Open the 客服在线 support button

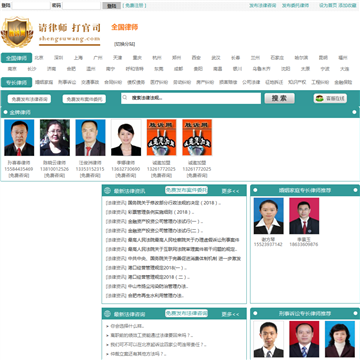(330, 98)
